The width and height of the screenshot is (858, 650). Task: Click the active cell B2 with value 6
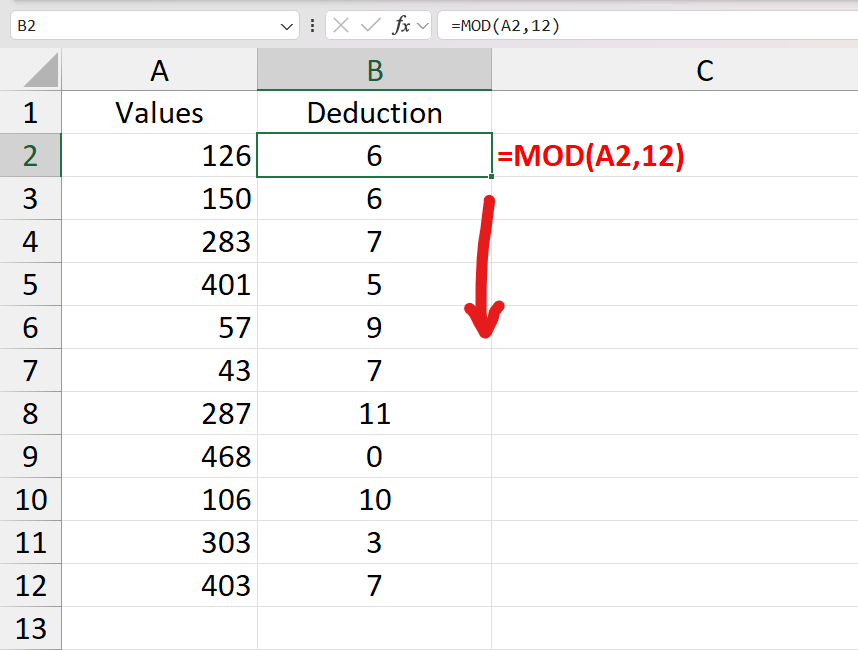click(x=374, y=155)
